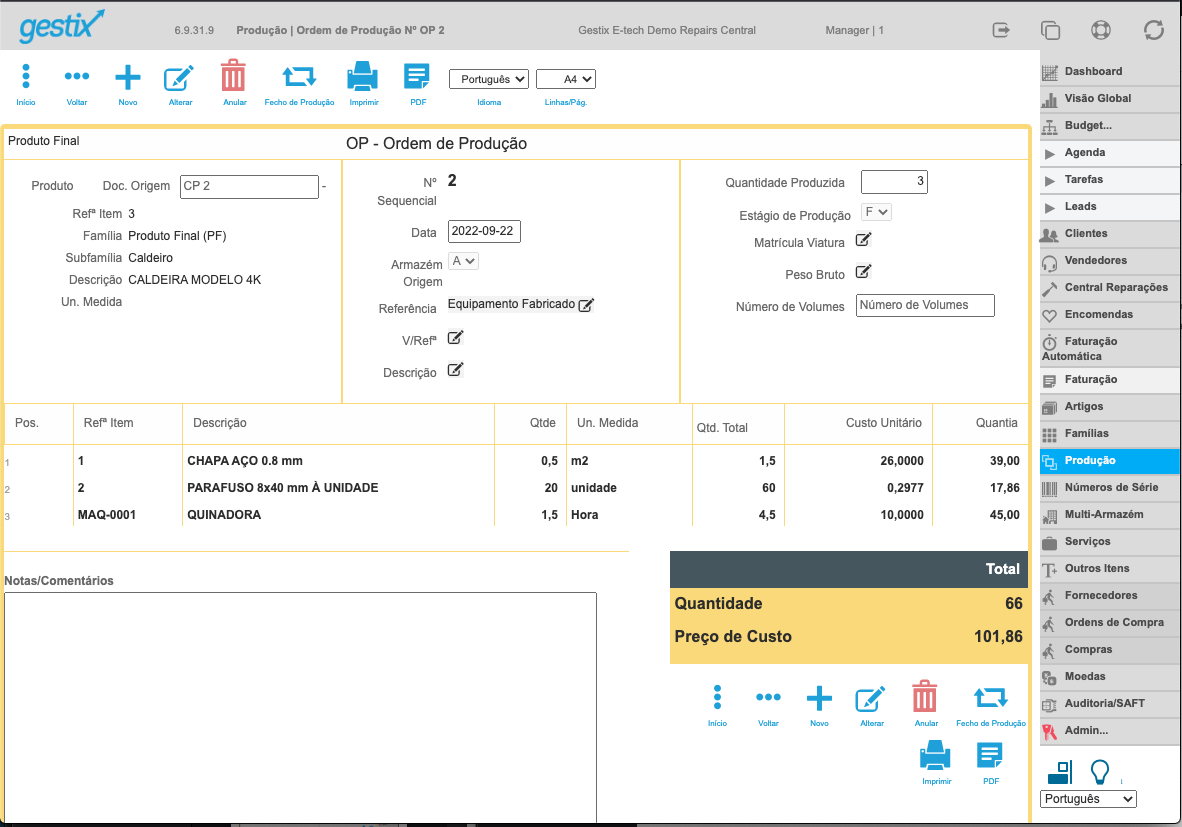Image resolution: width=1182 pixels, height=827 pixels.
Task: Open Fornecedores in the sidebar
Action: point(1110,596)
